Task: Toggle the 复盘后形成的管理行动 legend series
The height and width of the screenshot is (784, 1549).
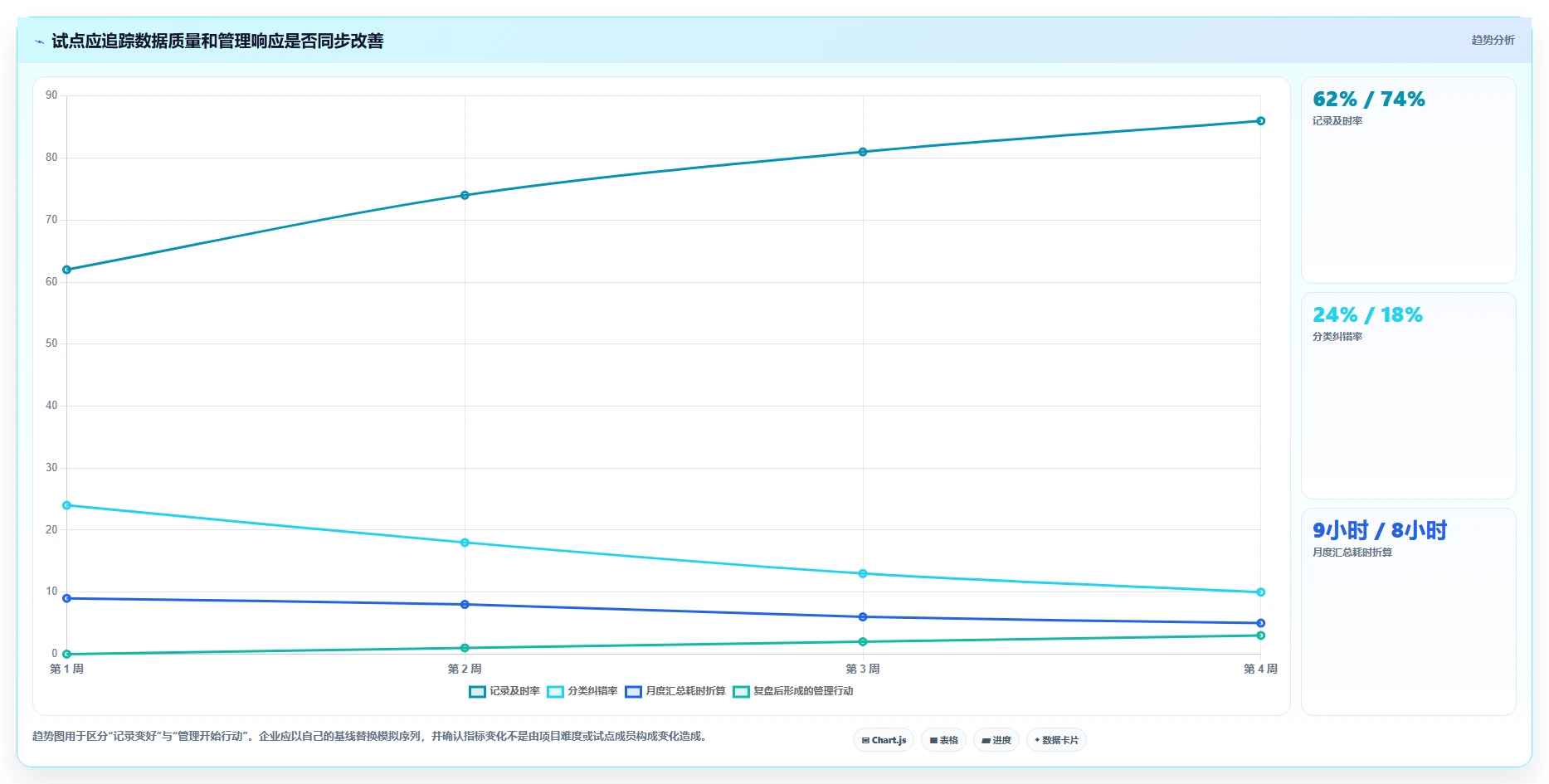Action: (x=793, y=691)
